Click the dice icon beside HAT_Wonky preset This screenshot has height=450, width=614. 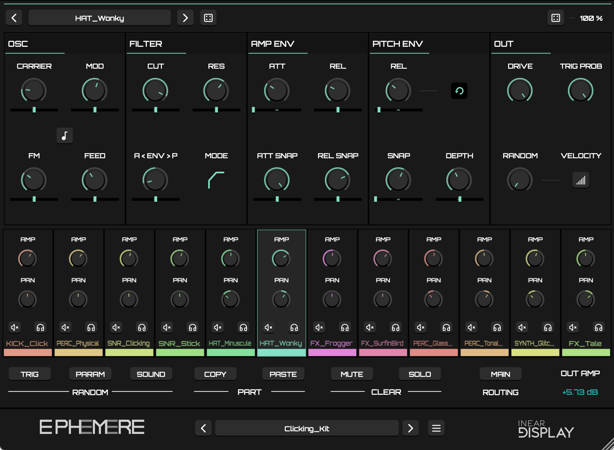coord(208,18)
